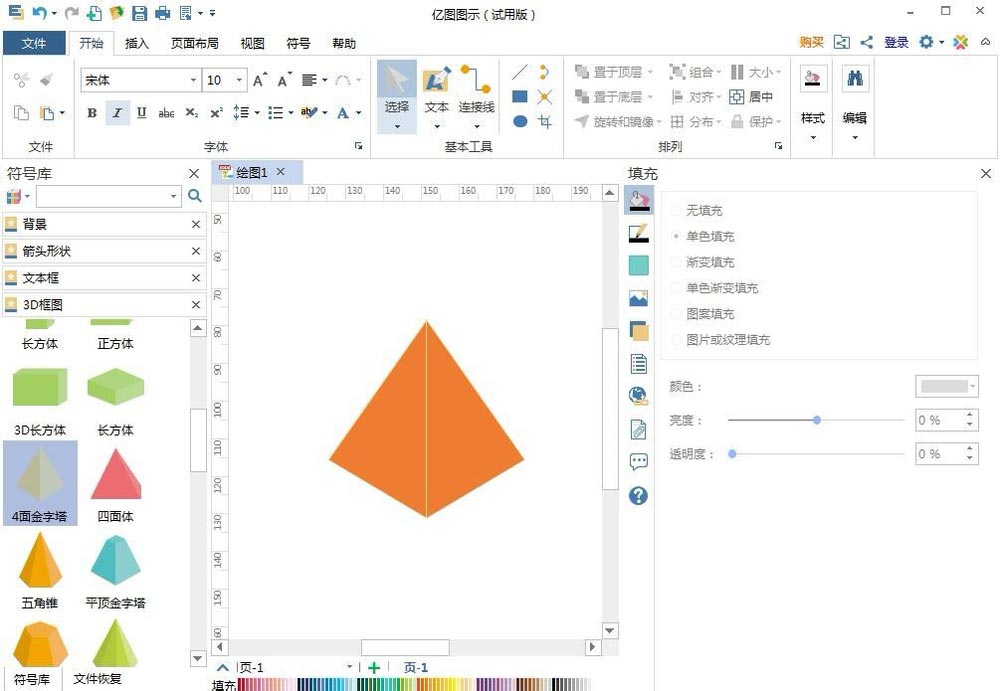Select the 单色填充 fill option

click(708, 235)
